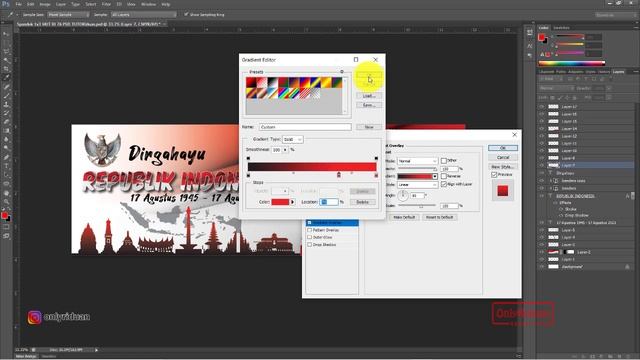Open the Image menu
The height and width of the screenshot is (360, 640).
point(45,4)
